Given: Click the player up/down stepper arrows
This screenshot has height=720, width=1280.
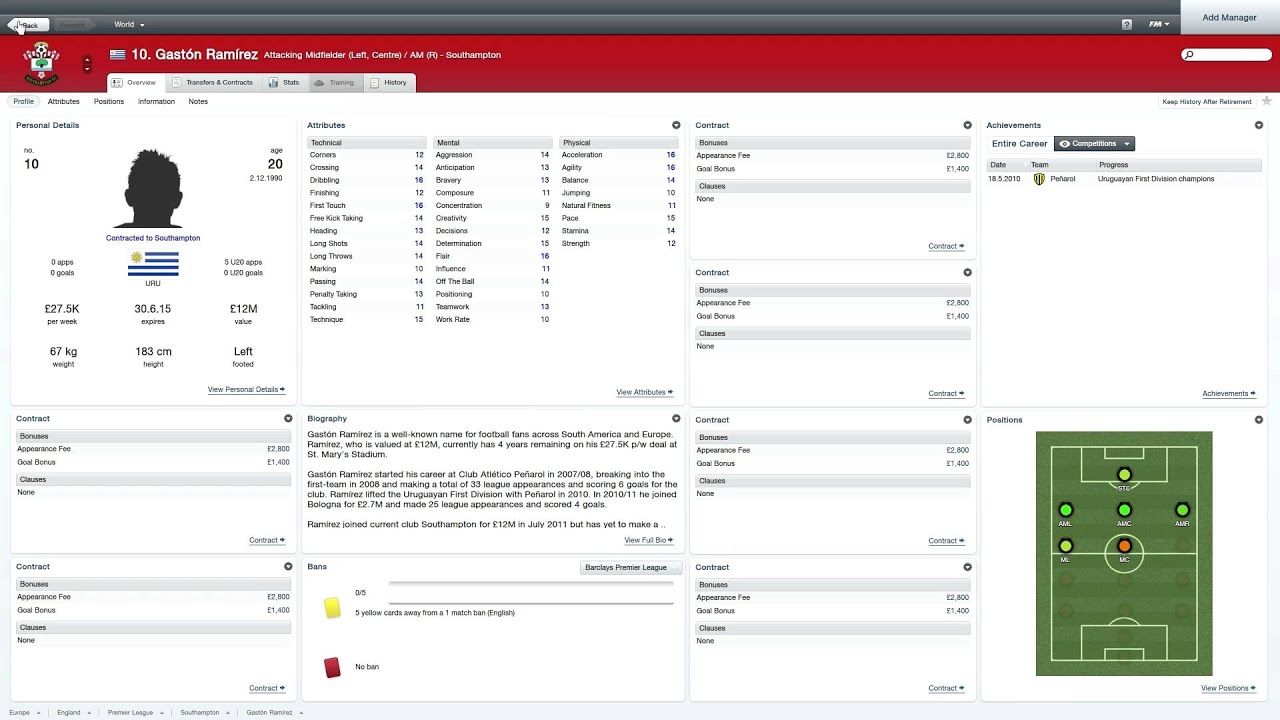Looking at the screenshot, I should 87,64.
